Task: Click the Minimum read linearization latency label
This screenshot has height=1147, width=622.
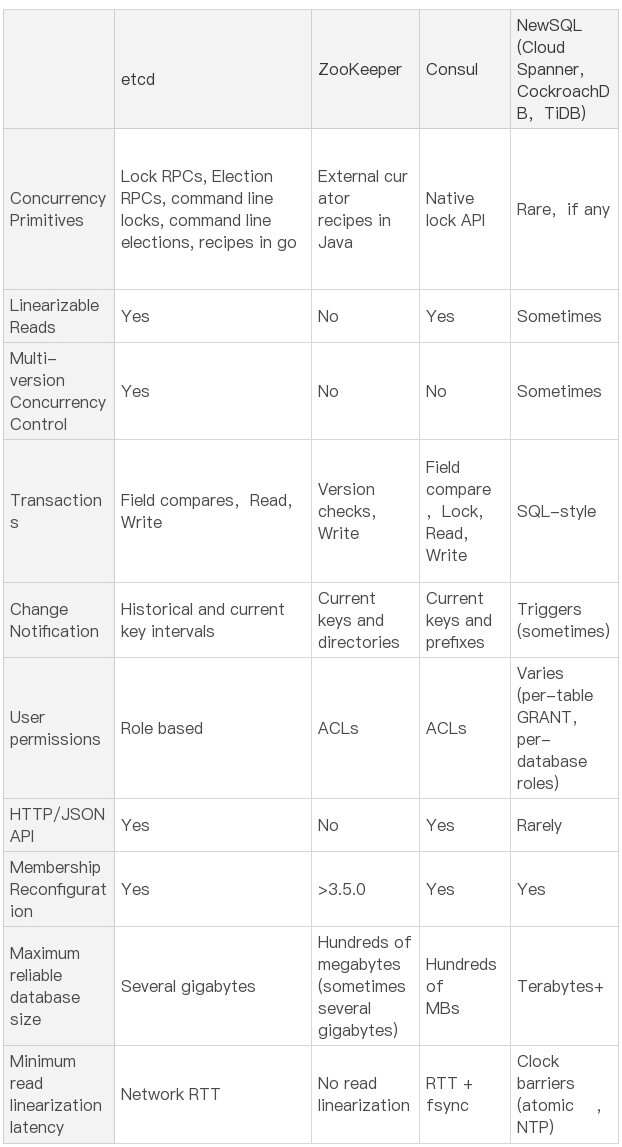Action: tap(56, 1094)
